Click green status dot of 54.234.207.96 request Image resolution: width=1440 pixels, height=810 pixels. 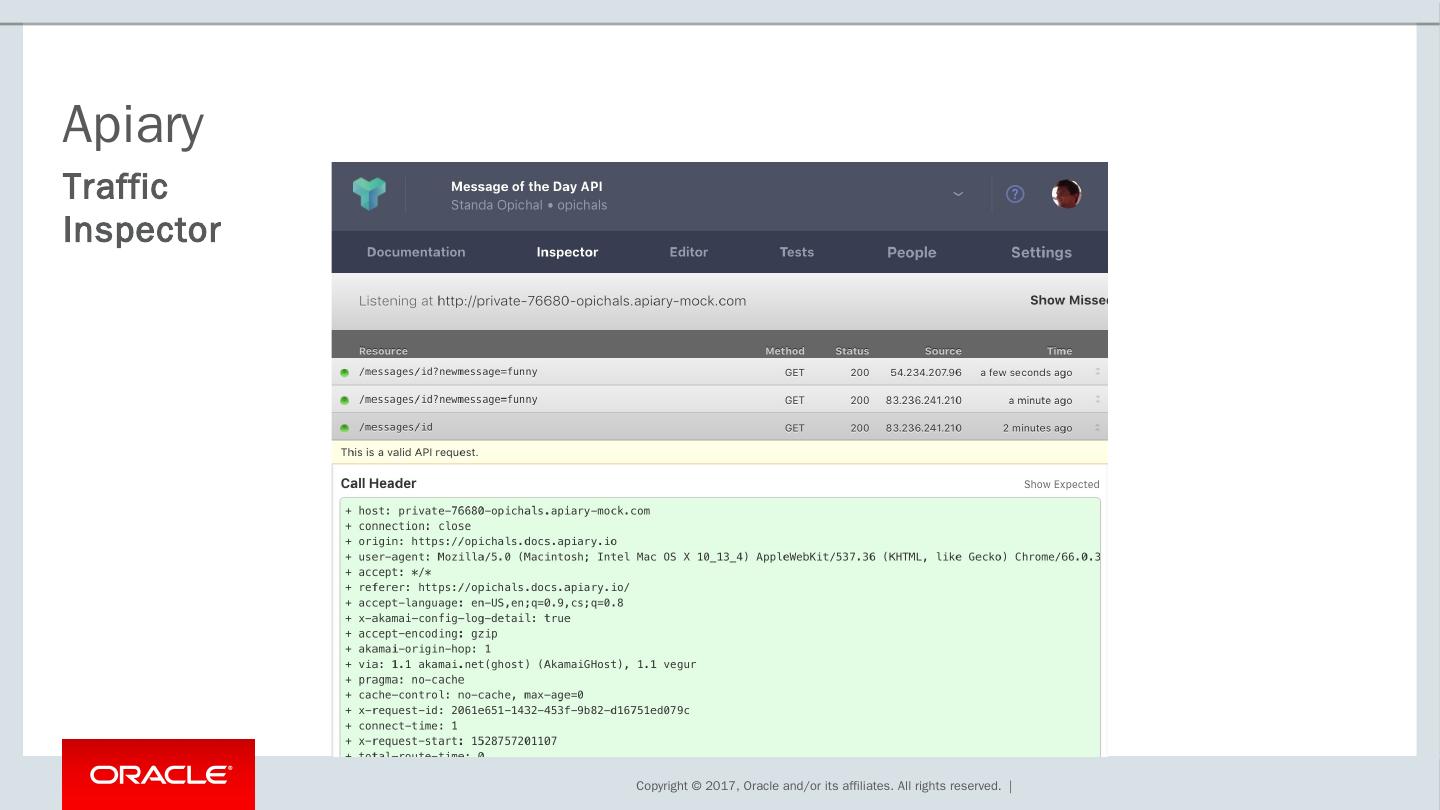345,373
